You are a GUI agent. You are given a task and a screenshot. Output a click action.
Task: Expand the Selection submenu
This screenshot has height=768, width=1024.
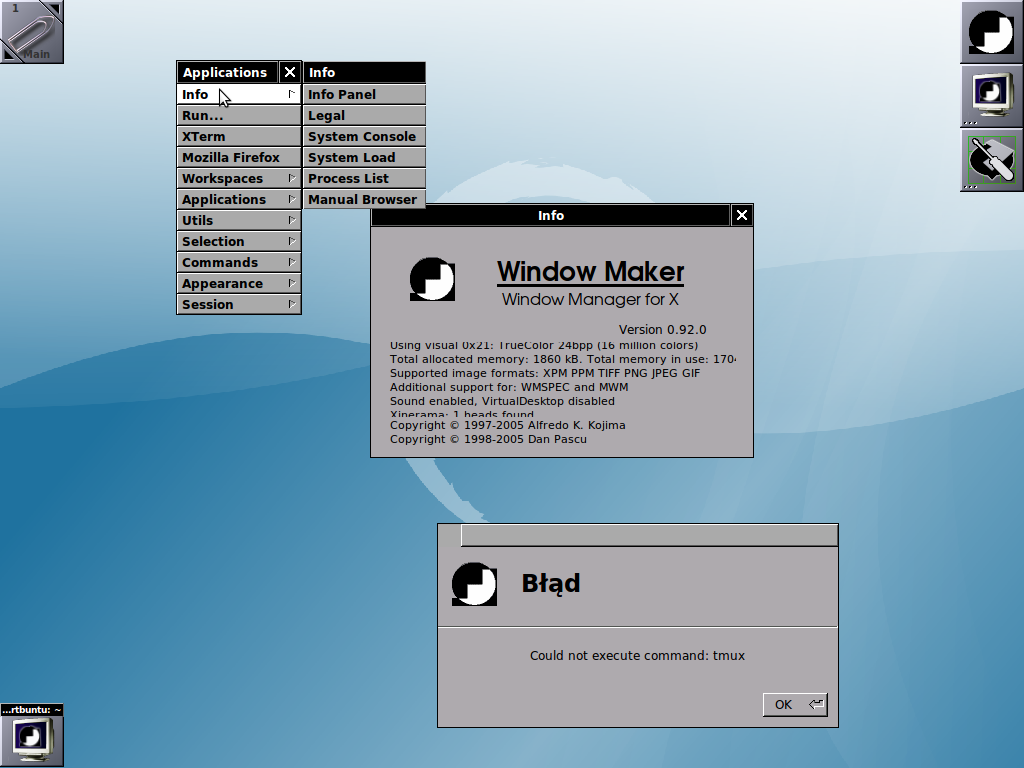238,241
